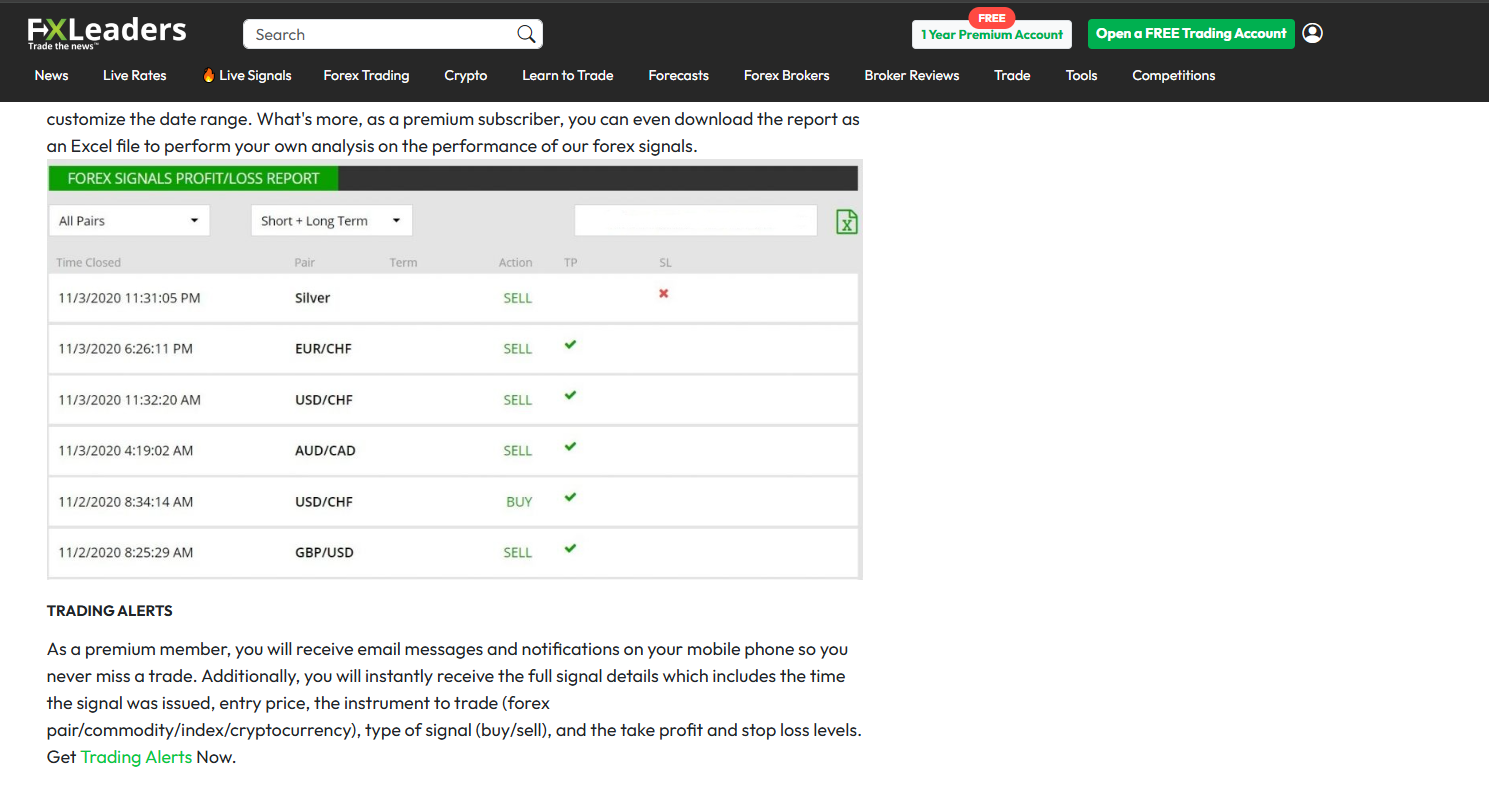Click the FXLeaders logo
1489x789 pixels.
pyautogui.click(x=106, y=33)
